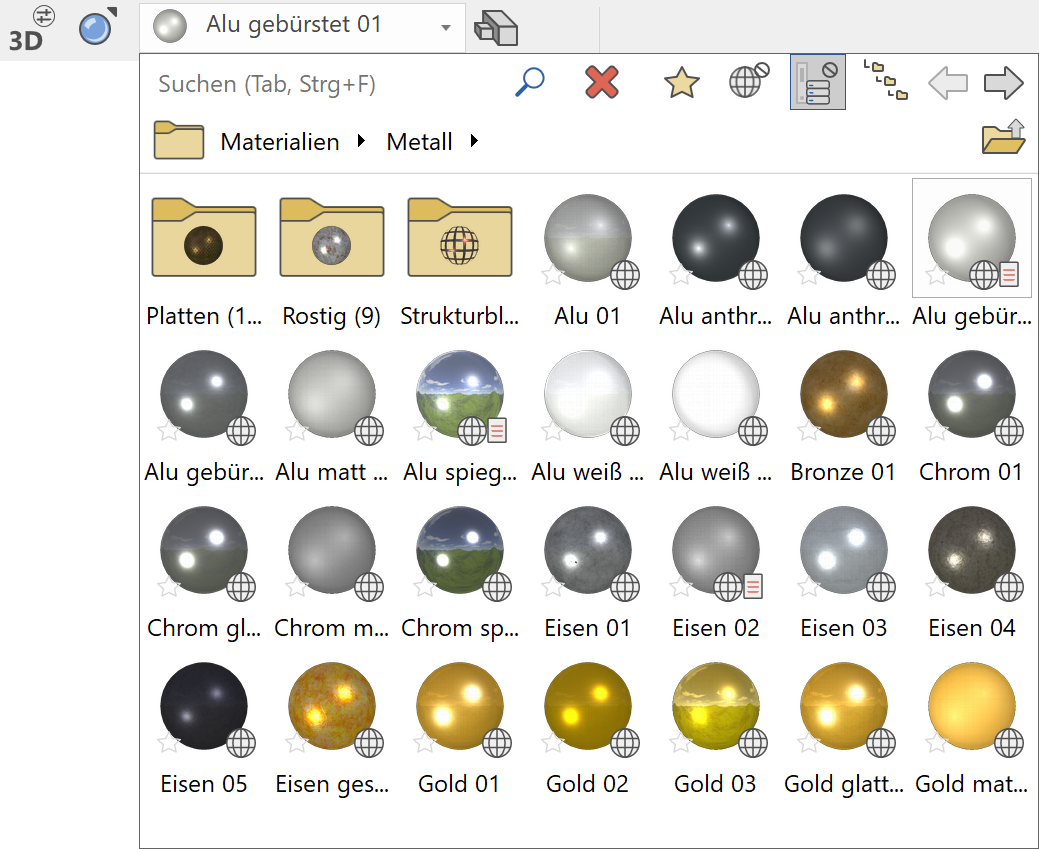Click the forward navigation arrow
The width and height of the screenshot is (1039, 849).
(1003, 83)
